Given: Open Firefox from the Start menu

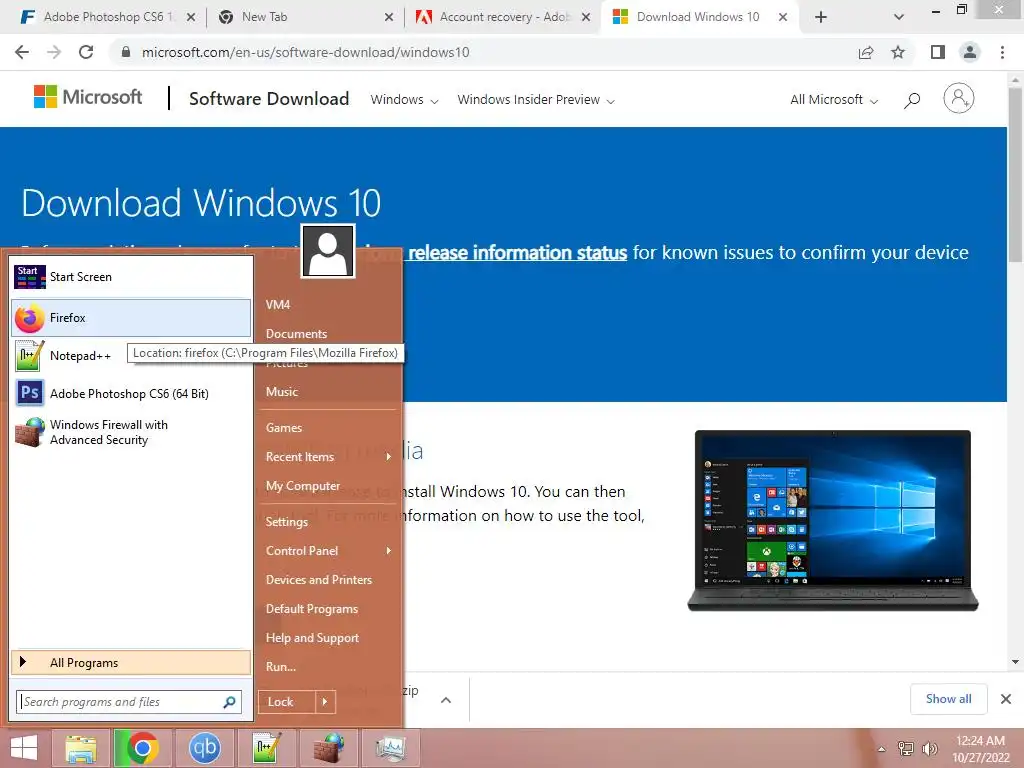Looking at the screenshot, I should (131, 318).
